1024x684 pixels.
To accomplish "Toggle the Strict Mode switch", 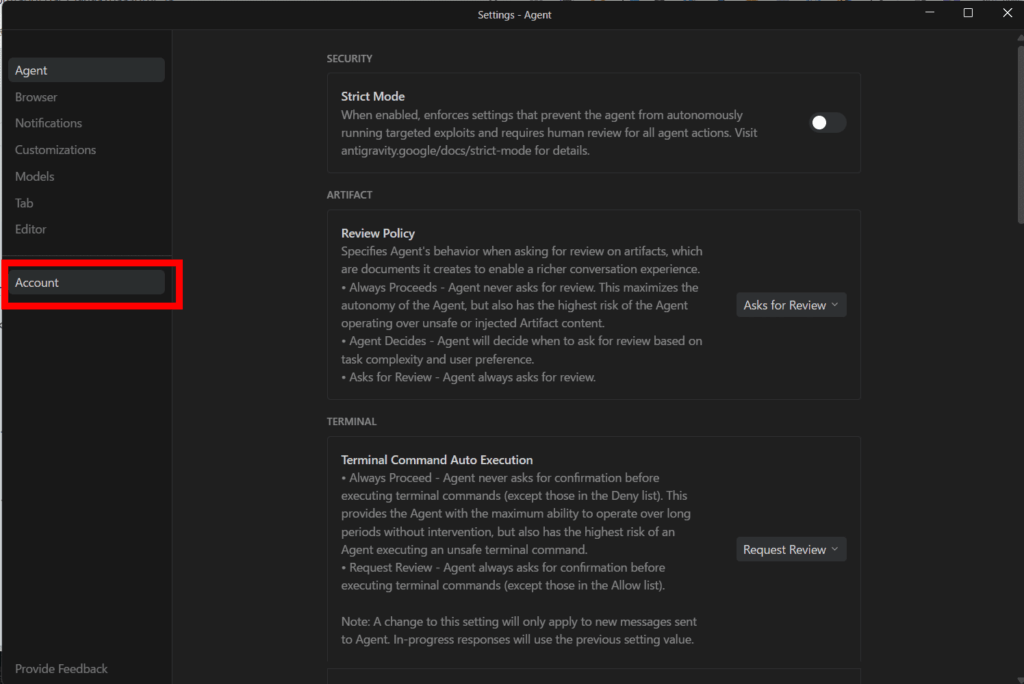I will (x=827, y=123).
